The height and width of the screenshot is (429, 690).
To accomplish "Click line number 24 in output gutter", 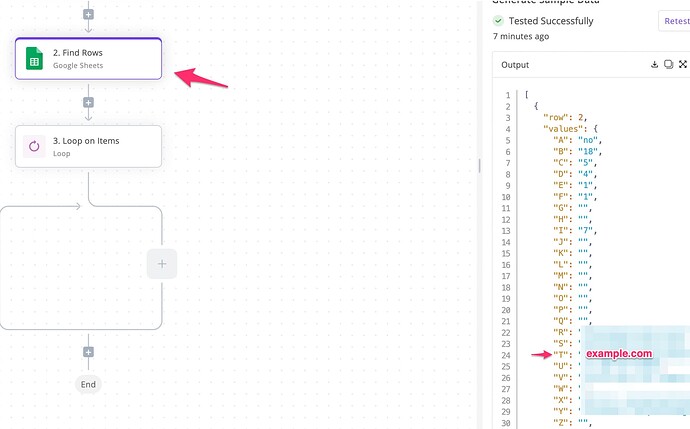I will 509,355.
